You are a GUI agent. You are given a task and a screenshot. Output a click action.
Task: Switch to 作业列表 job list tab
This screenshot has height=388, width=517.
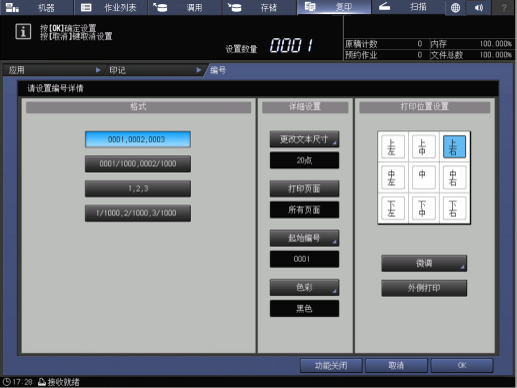pyautogui.click(x=111, y=7)
